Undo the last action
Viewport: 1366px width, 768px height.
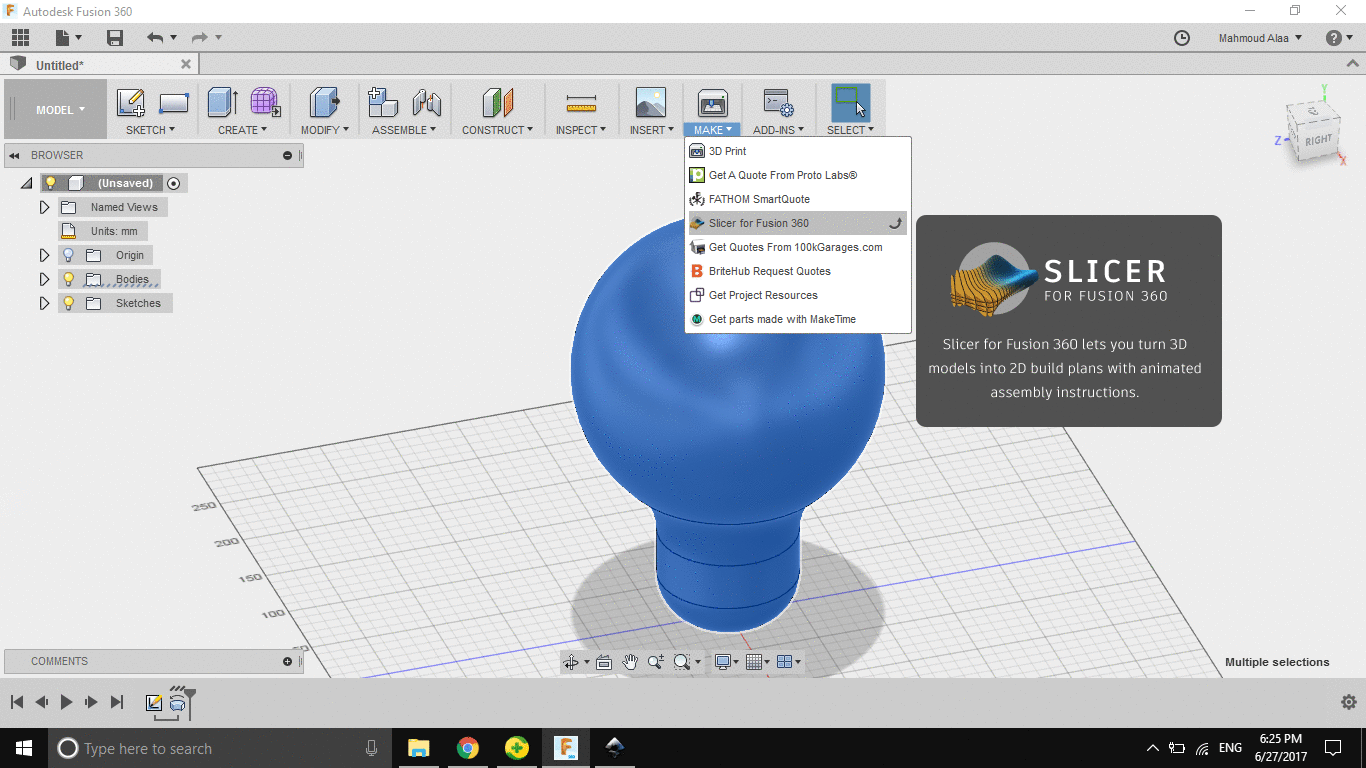pyautogui.click(x=155, y=38)
